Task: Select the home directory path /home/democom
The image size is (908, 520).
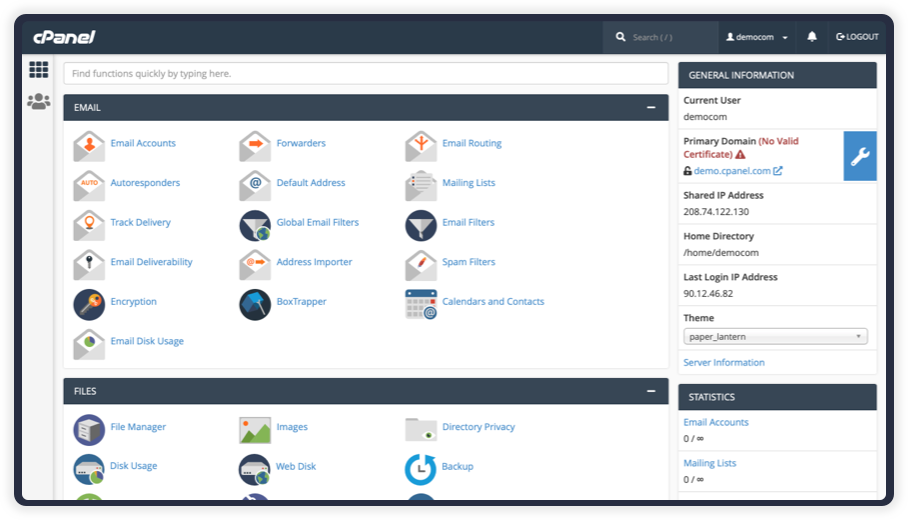Action: 721,252
